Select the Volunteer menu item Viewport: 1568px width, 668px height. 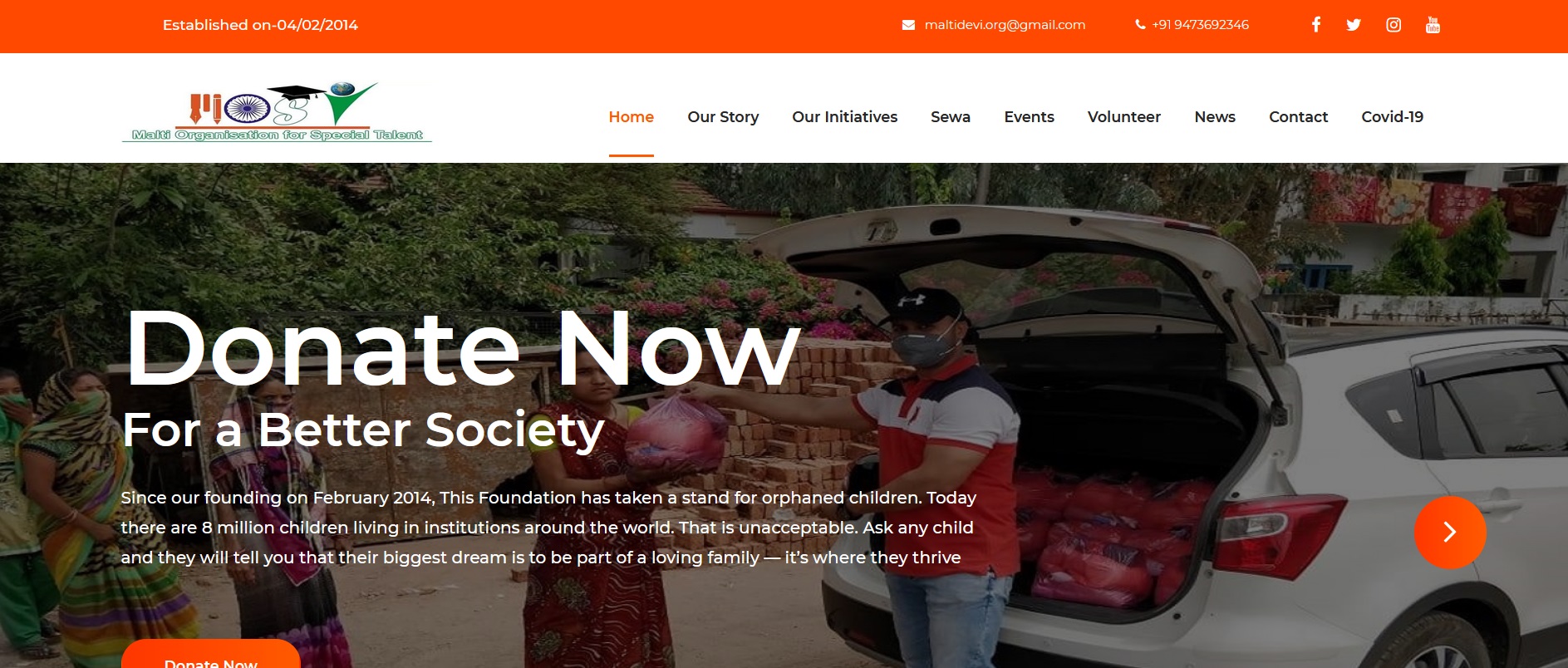(x=1123, y=117)
